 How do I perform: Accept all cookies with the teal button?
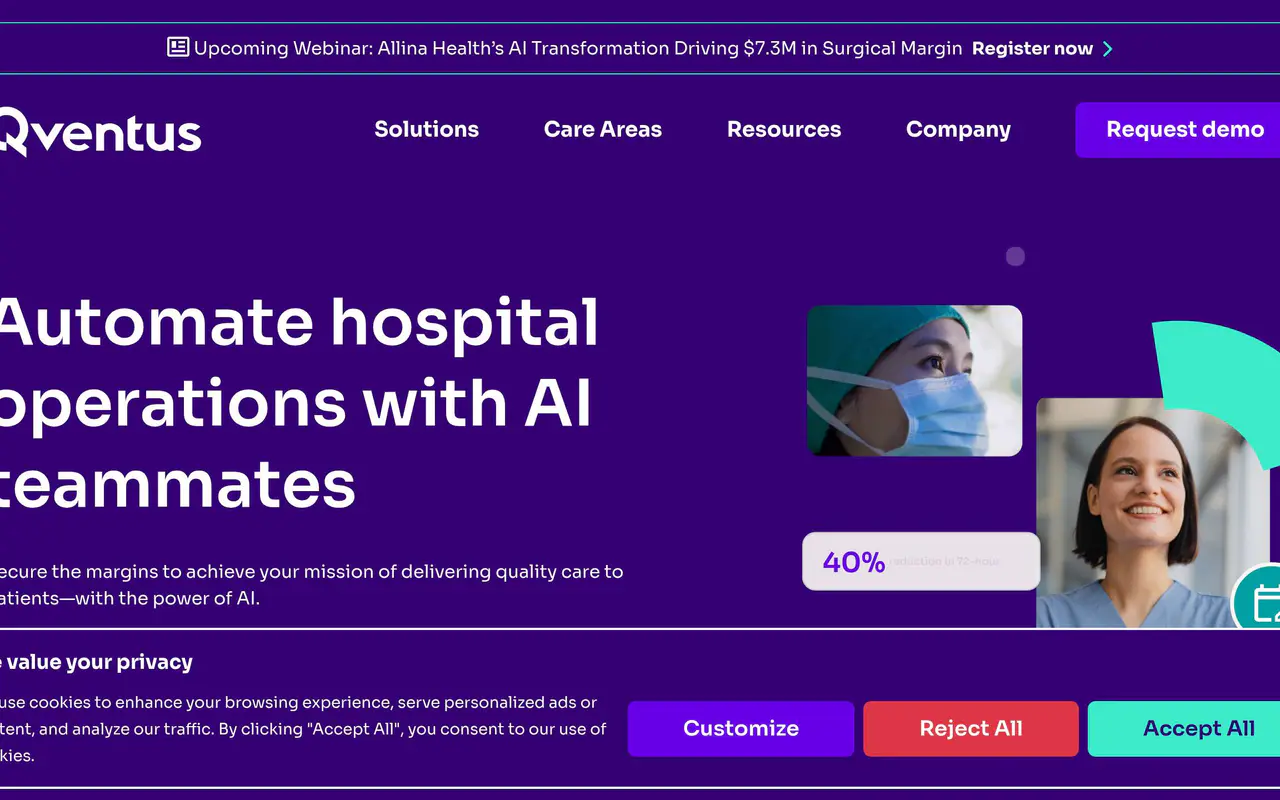click(1184, 728)
